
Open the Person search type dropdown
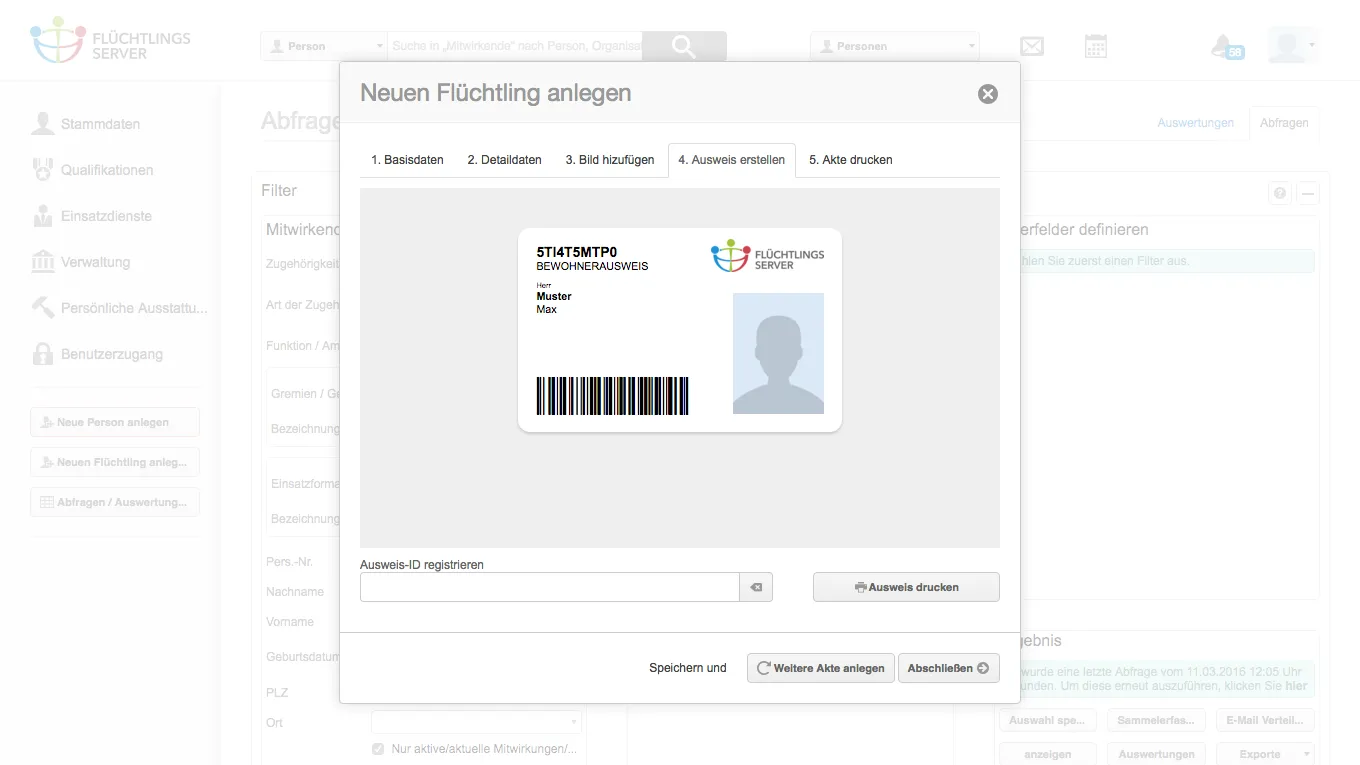[324, 46]
